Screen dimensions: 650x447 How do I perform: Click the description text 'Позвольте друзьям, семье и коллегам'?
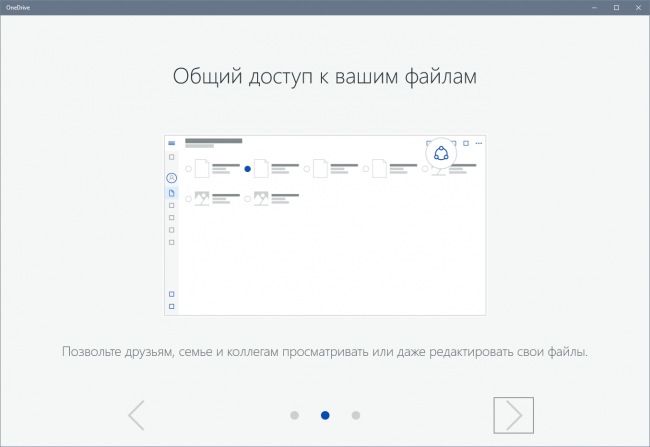[x=170, y=352]
